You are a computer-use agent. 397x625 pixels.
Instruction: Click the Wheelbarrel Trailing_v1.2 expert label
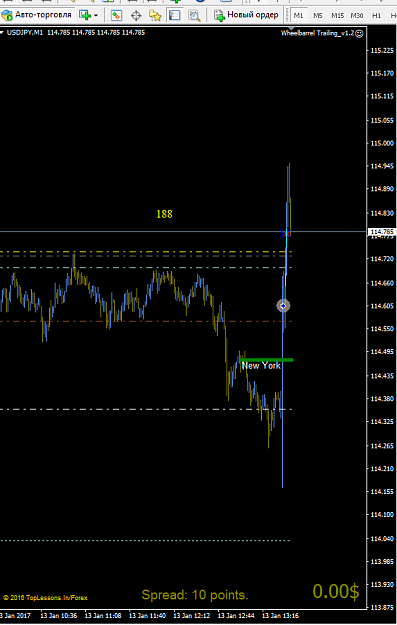click(317, 33)
